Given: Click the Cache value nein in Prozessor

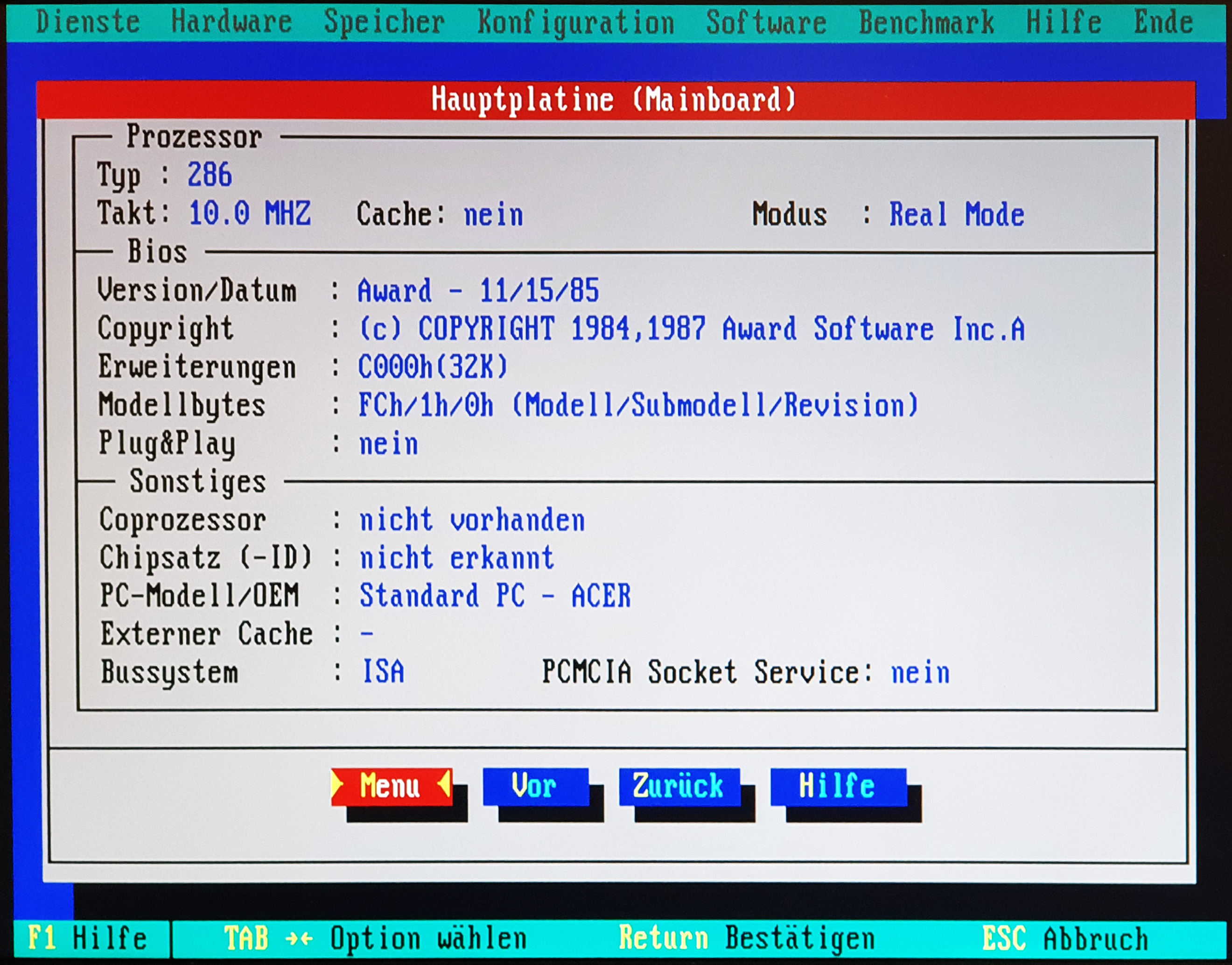Looking at the screenshot, I should coord(493,215).
